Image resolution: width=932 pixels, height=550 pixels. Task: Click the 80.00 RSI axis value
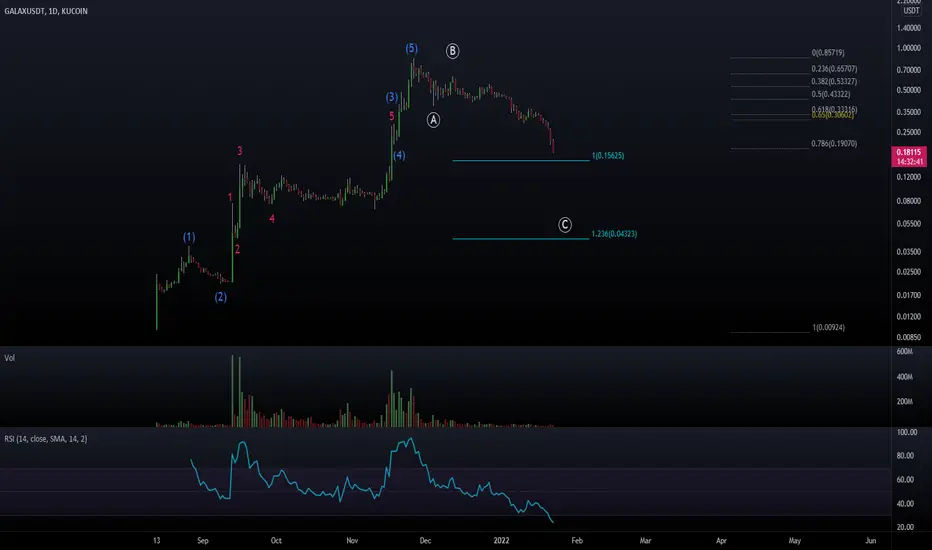[x=905, y=455]
